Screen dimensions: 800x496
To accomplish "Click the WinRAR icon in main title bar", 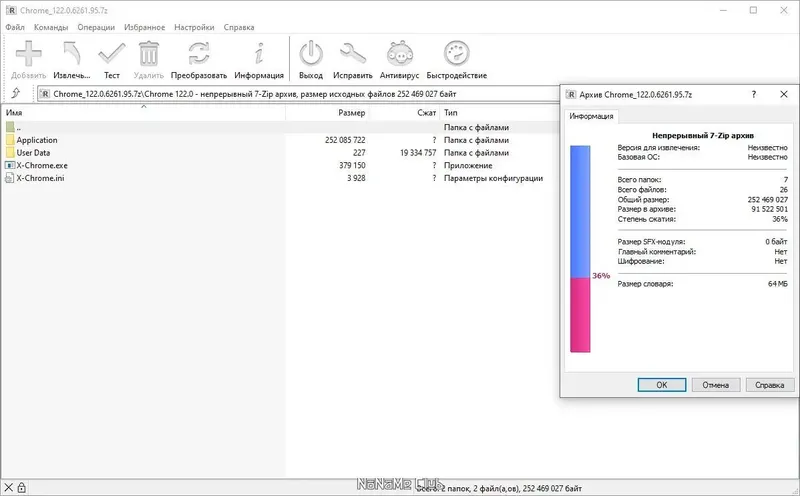I will pos(11,10).
